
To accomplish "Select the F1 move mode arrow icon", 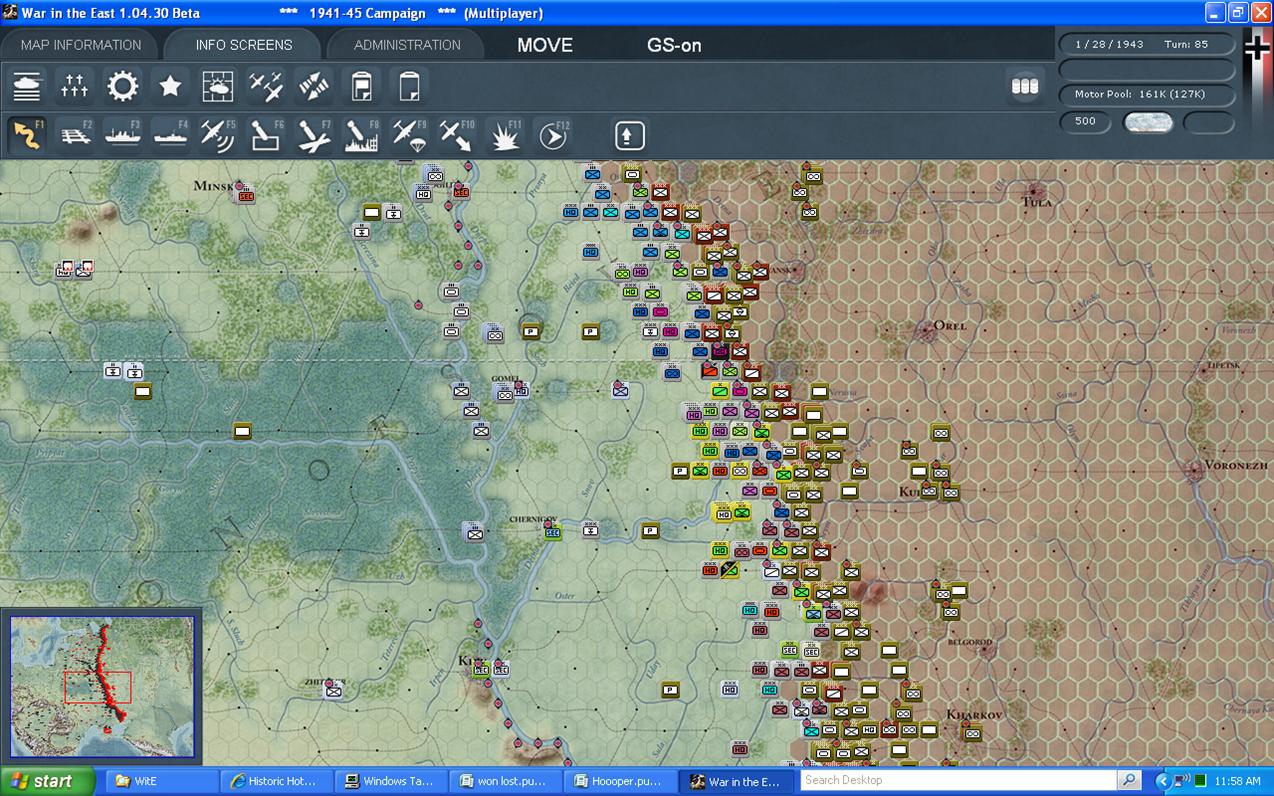I will pyautogui.click(x=27, y=135).
